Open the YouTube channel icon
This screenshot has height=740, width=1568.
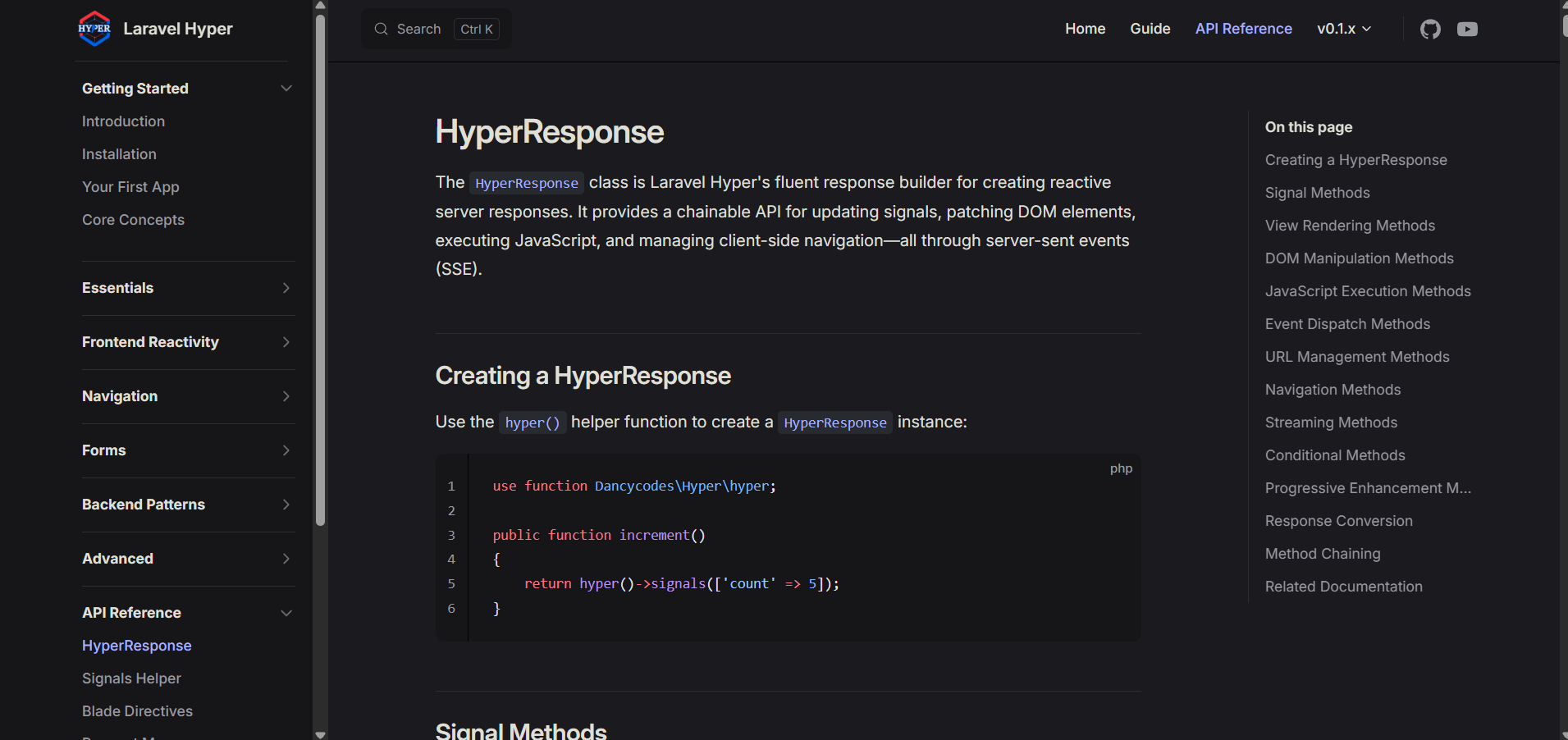[1467, 30]
